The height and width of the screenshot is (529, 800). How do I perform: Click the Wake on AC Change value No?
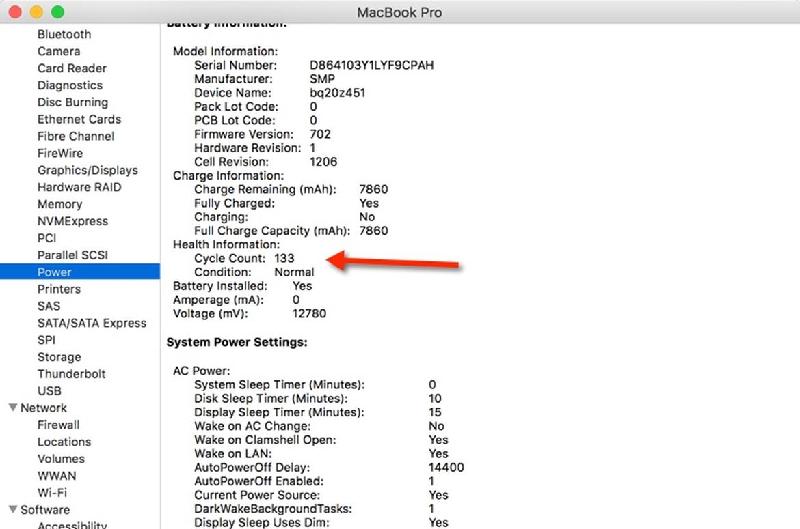(436, 426)
